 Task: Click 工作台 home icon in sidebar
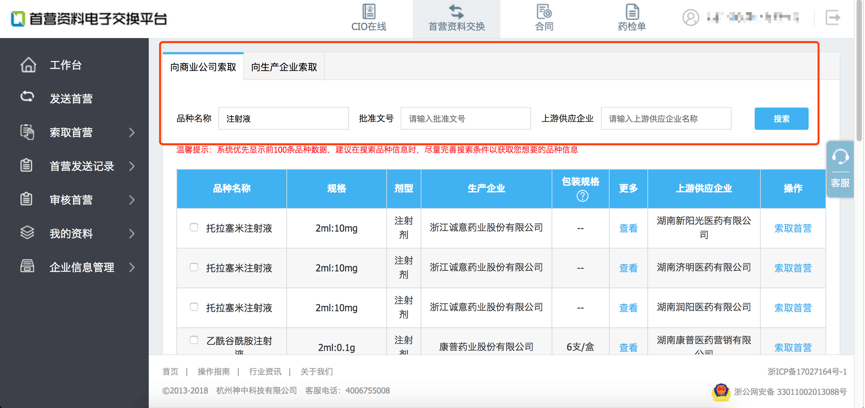pos(28,65)
